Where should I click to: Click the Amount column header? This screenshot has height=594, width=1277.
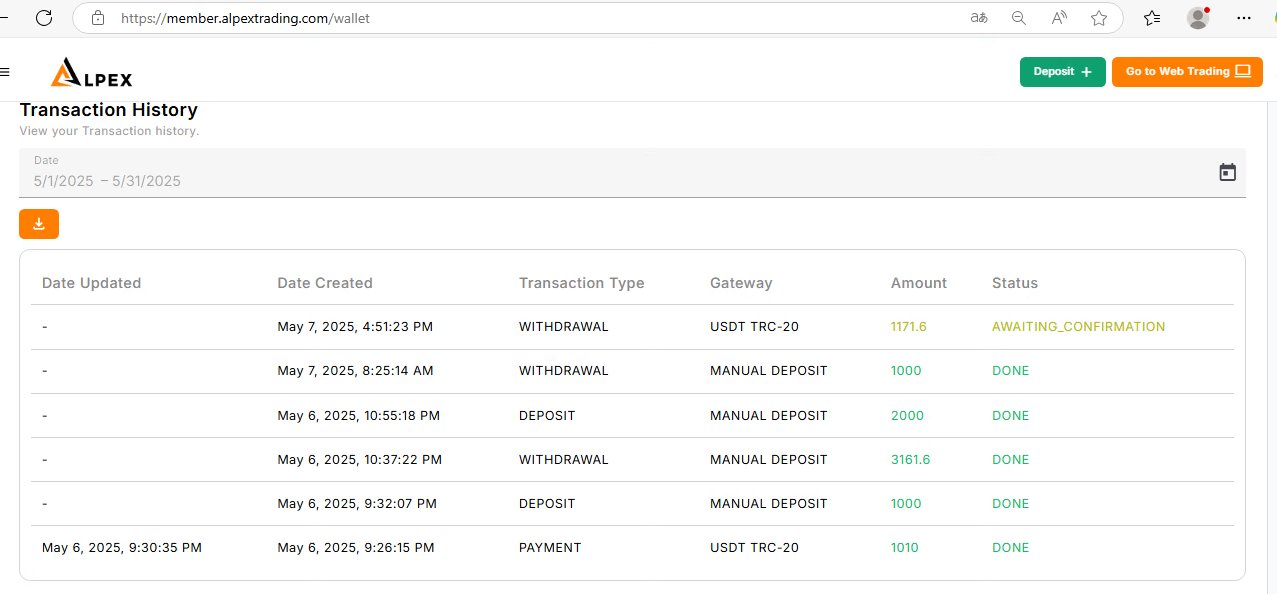click(x=918, y=283)
